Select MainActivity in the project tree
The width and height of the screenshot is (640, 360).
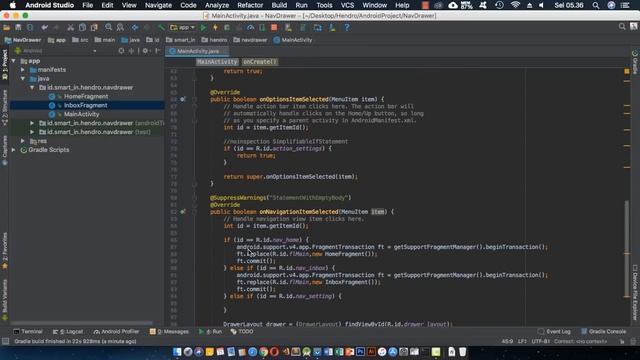81,114
